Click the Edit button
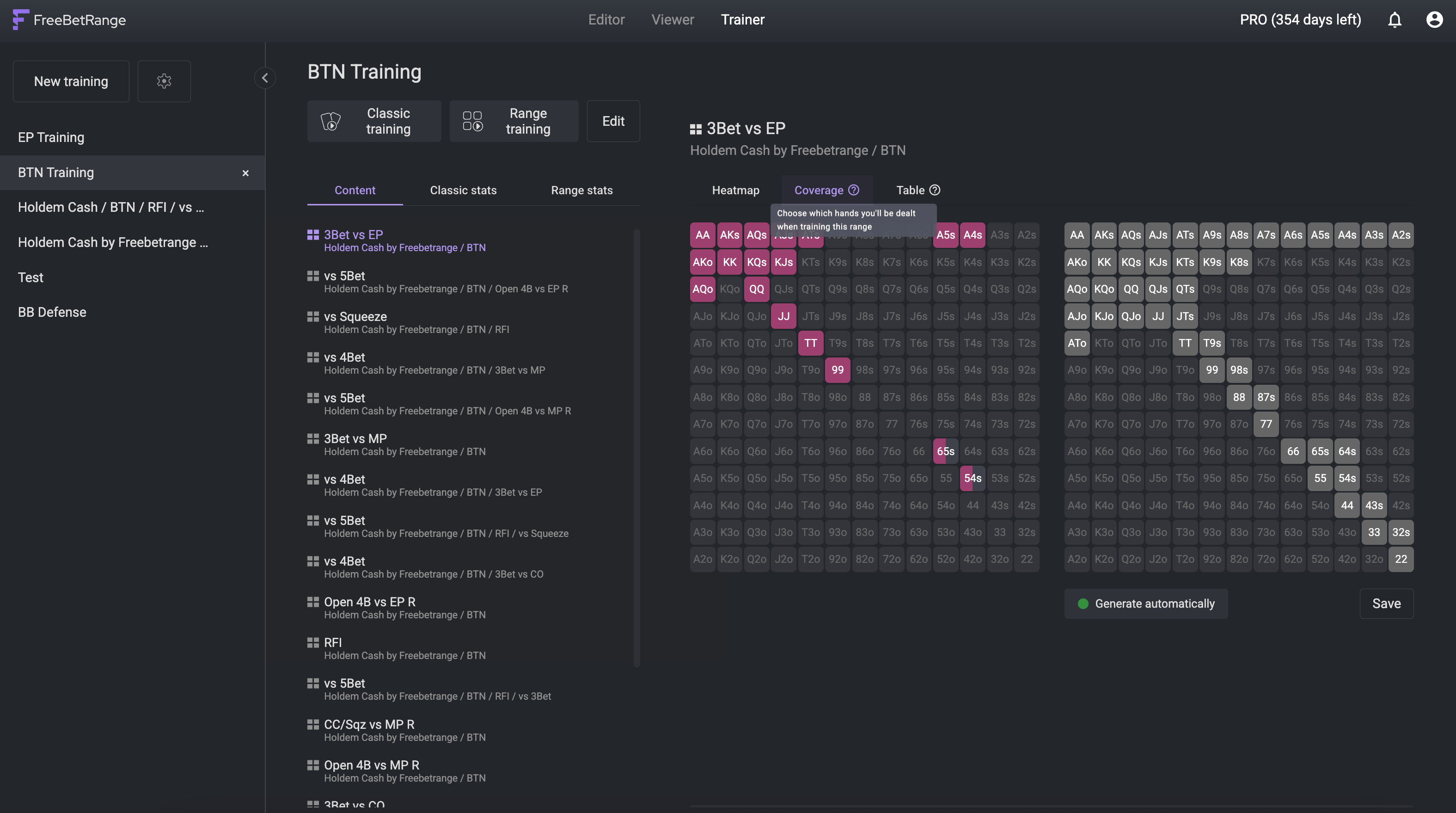Screen dimensions: 1456x813 613,121
